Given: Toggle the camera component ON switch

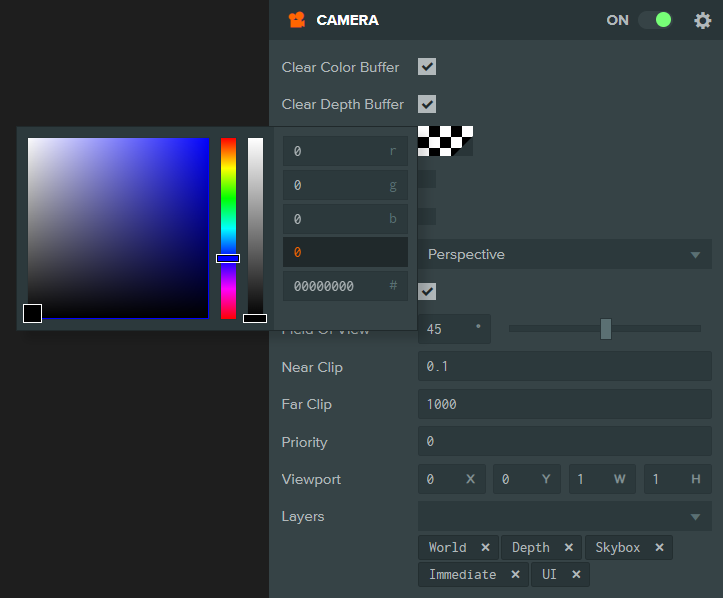Looking at the screenshot, I should pos(656,20).
